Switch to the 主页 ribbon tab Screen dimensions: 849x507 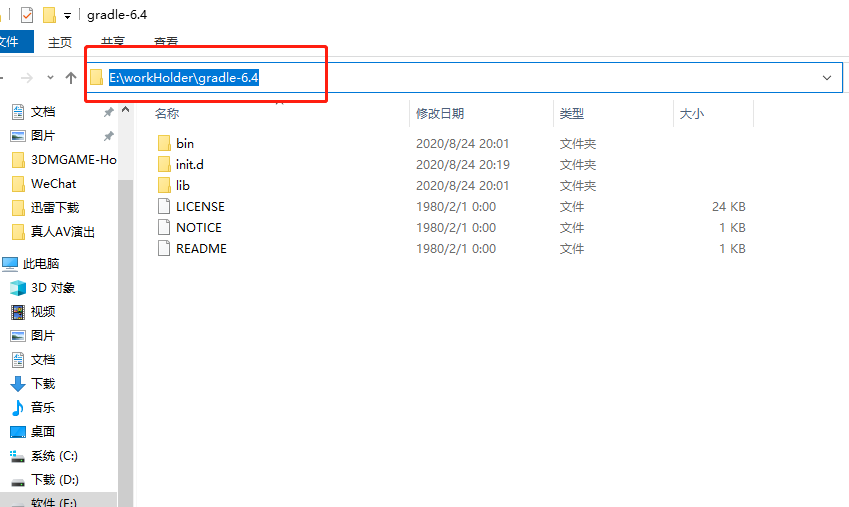(60, 42)
